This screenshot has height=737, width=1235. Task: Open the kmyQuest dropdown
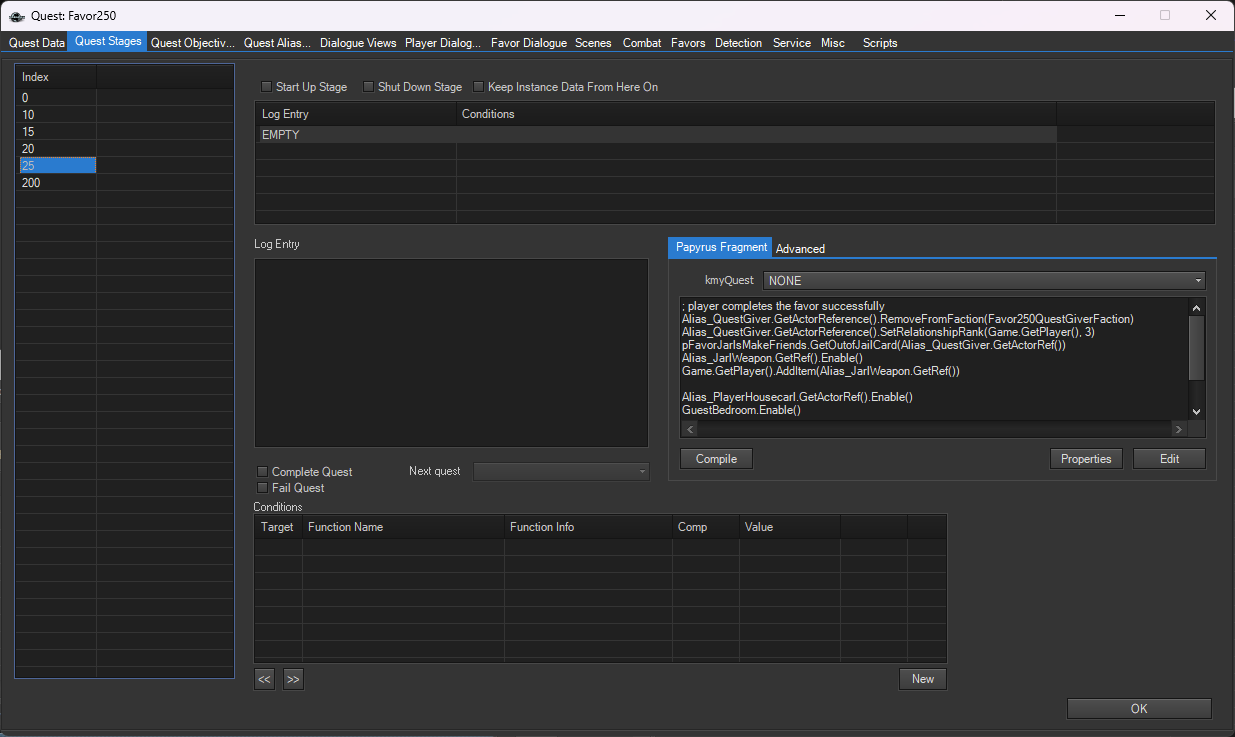click(x=984, y=281)
